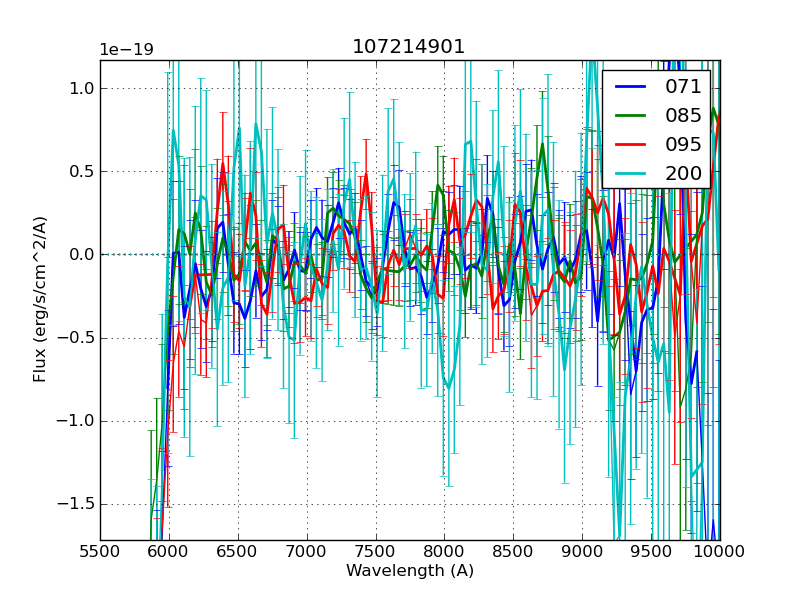Image resolution: width=800 pixels, height=600 pixels.
Task: Click the blue line swatch in legend
Action: coord(630,87)
